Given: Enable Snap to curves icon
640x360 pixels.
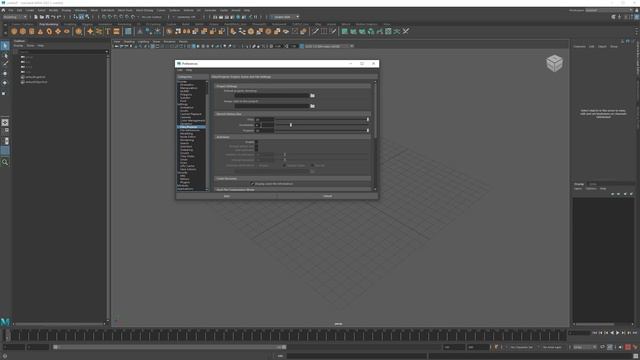Looking at the screenshot, I should (x=110, y=17).
